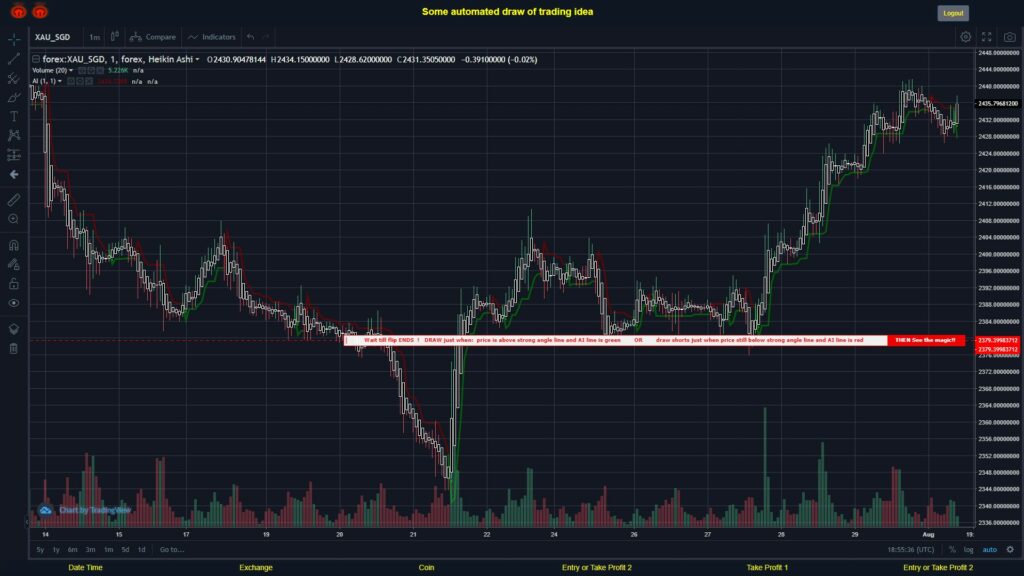
Task: Click the undo arrow
Action: [251, 37]
